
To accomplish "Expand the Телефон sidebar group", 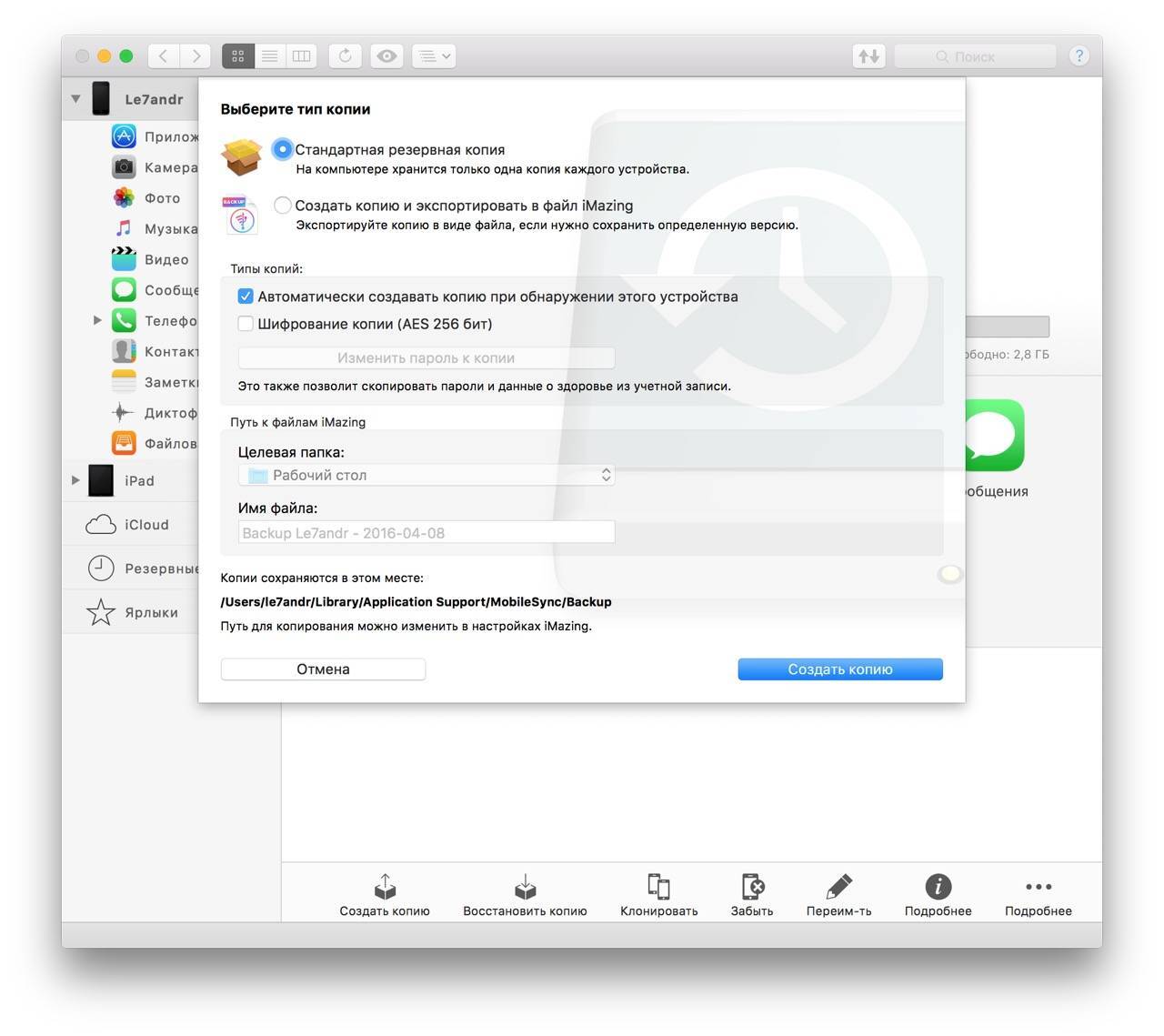I will click(x=97, y=320).
